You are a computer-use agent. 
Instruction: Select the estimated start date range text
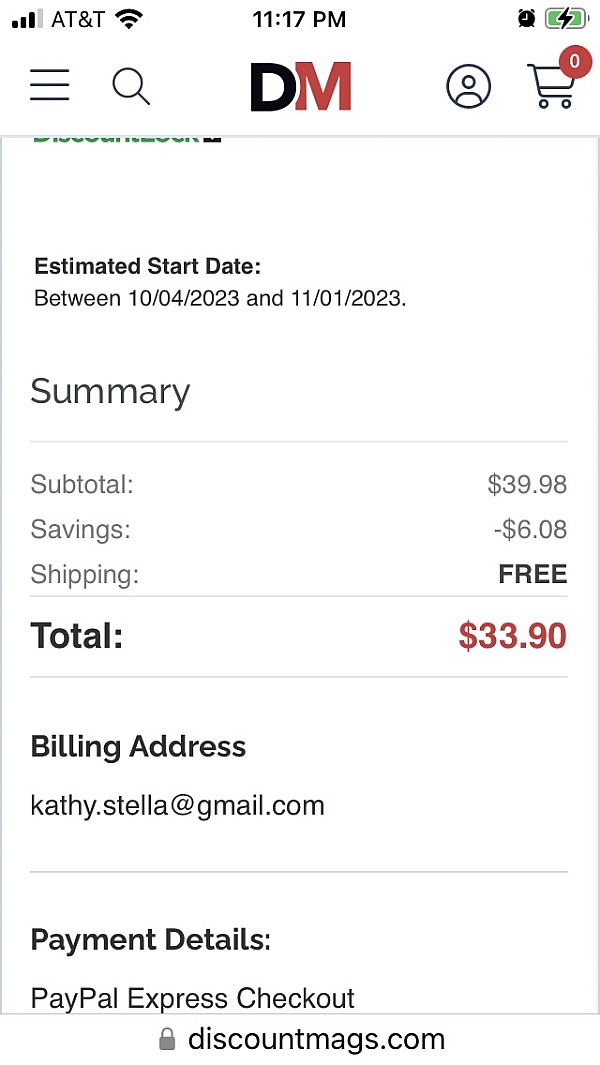pyautogui.click(x=220, y=298)
